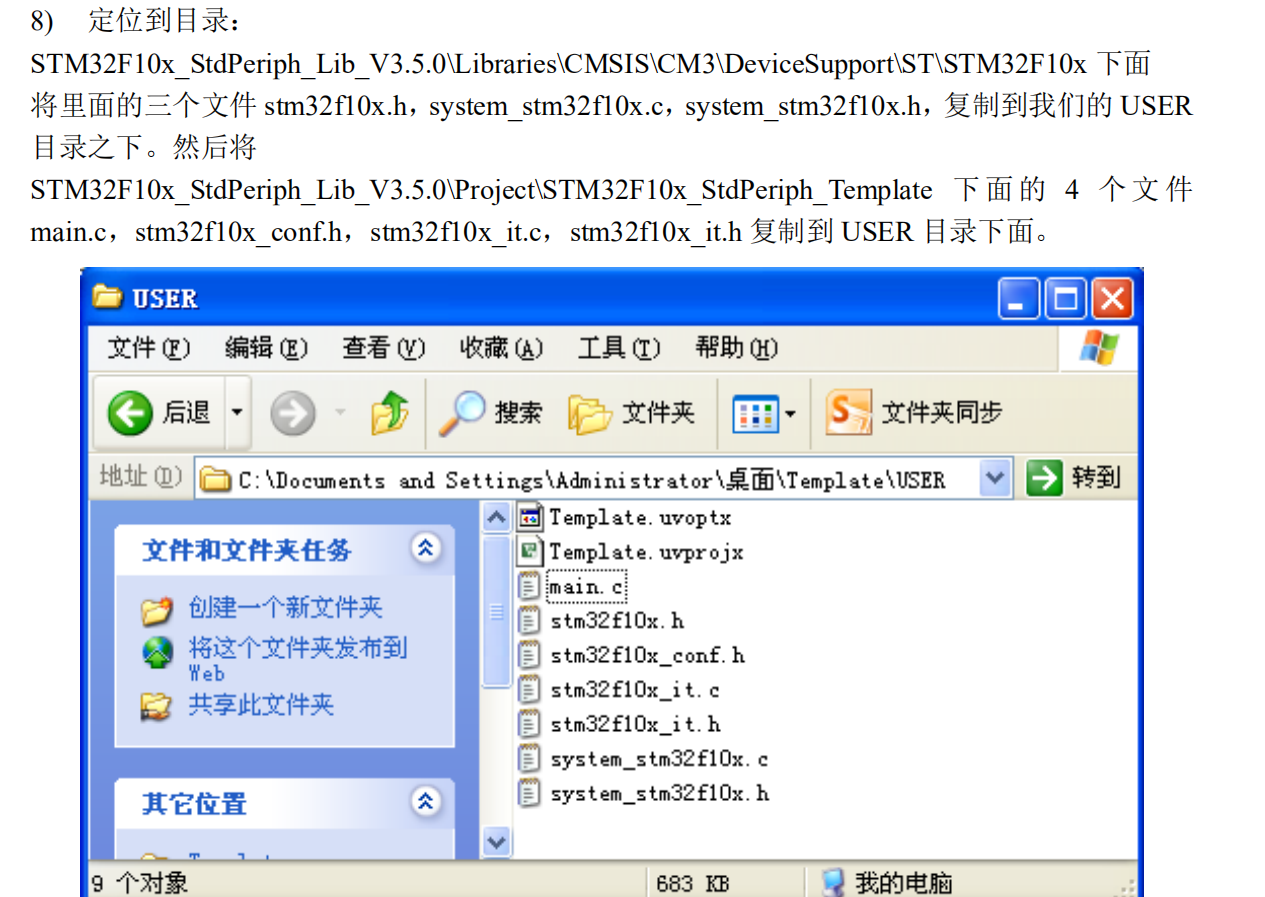Viewport: 1265px width, 897px height.
Task: Select stm32f10x_it.h file icon
Action: pos(529,724)
